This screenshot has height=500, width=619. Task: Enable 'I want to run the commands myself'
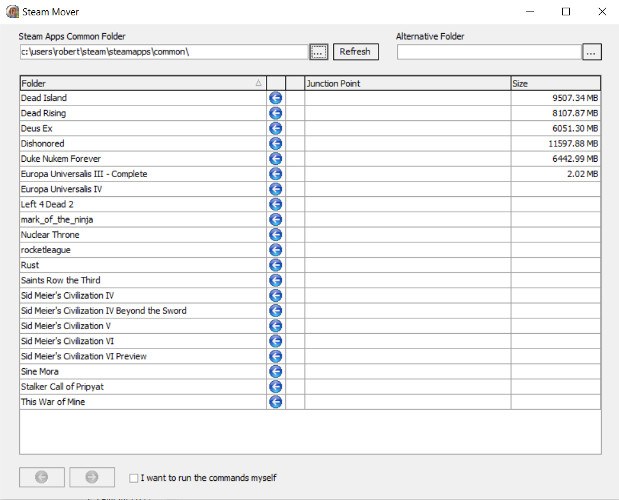(x=134, y=478)
